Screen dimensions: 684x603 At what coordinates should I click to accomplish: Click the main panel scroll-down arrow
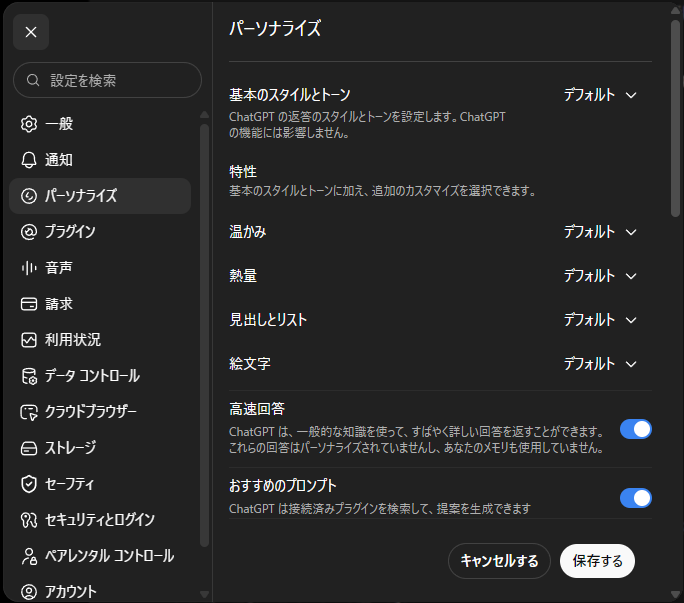[x=675, y=595]
